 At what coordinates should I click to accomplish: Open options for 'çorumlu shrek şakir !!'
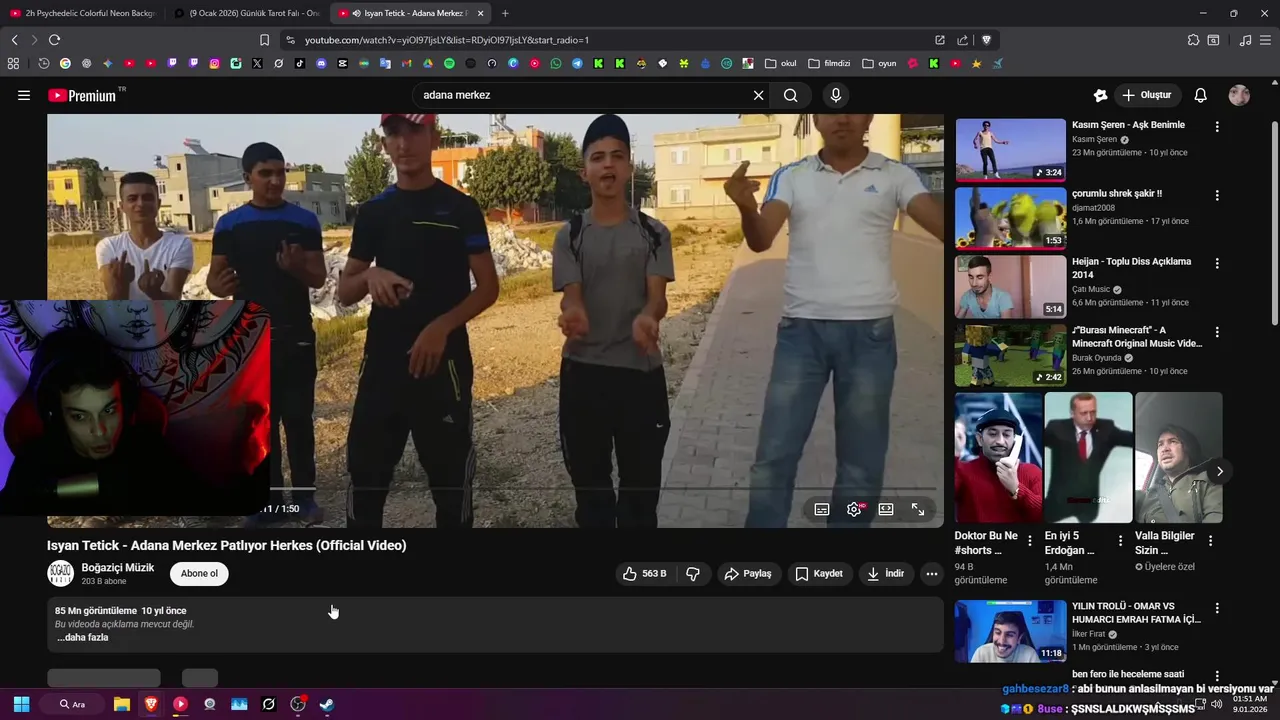pyautogui.click(x=1217, y=195)
